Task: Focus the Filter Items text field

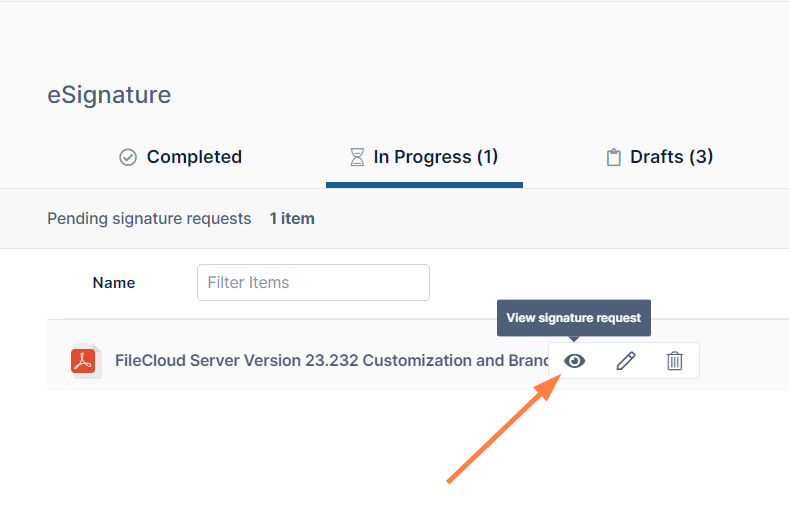Action: point(313,283)
